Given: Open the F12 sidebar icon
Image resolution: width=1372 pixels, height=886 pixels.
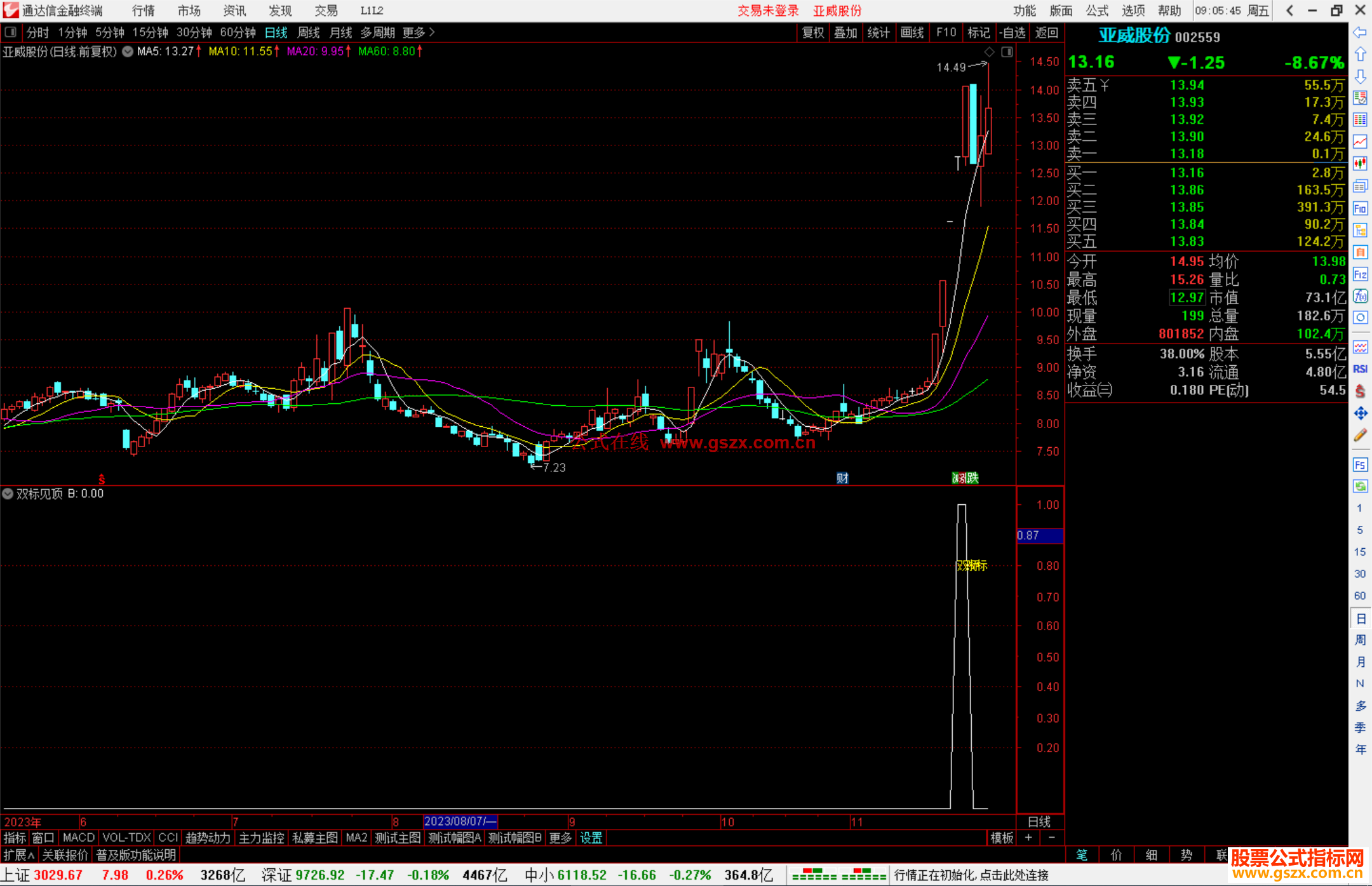Looking at the screenshot, I should click(1360, 274).
